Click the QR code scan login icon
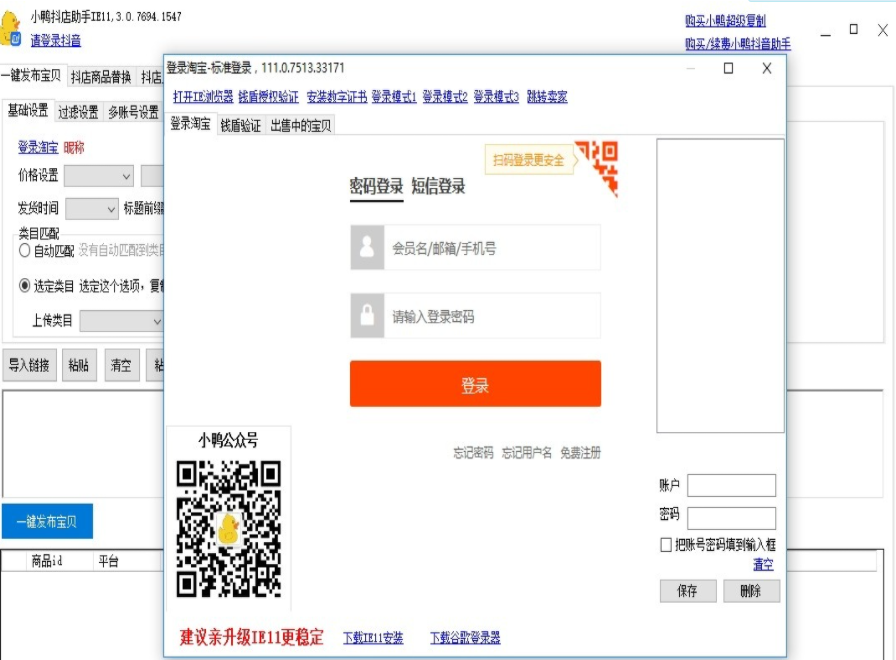The image size is (896, 660). click(598, 167)
